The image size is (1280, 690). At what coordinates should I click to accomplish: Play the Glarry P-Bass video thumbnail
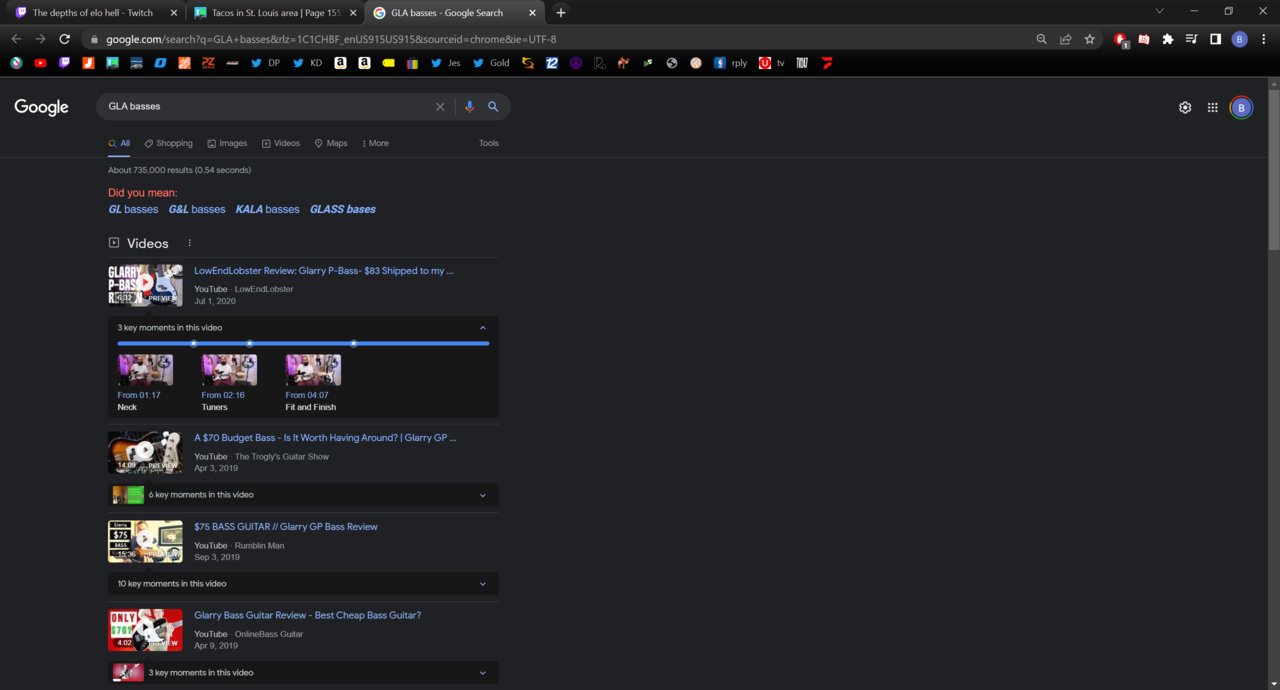click(145, 284)
